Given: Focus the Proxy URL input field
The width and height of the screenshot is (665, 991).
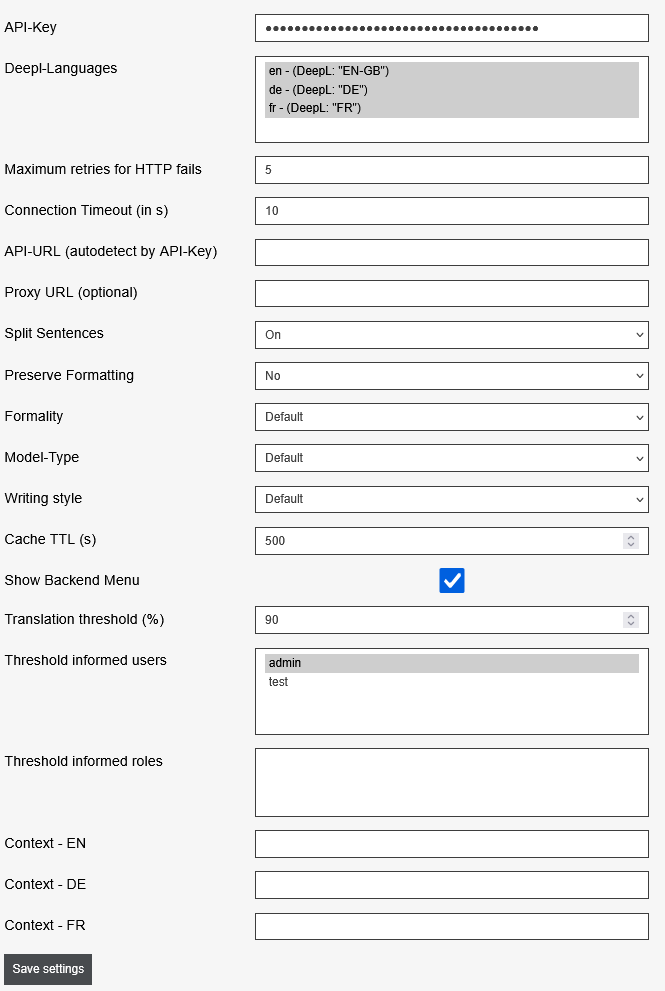Looking at the screenshot, I should tap(451, 293).
